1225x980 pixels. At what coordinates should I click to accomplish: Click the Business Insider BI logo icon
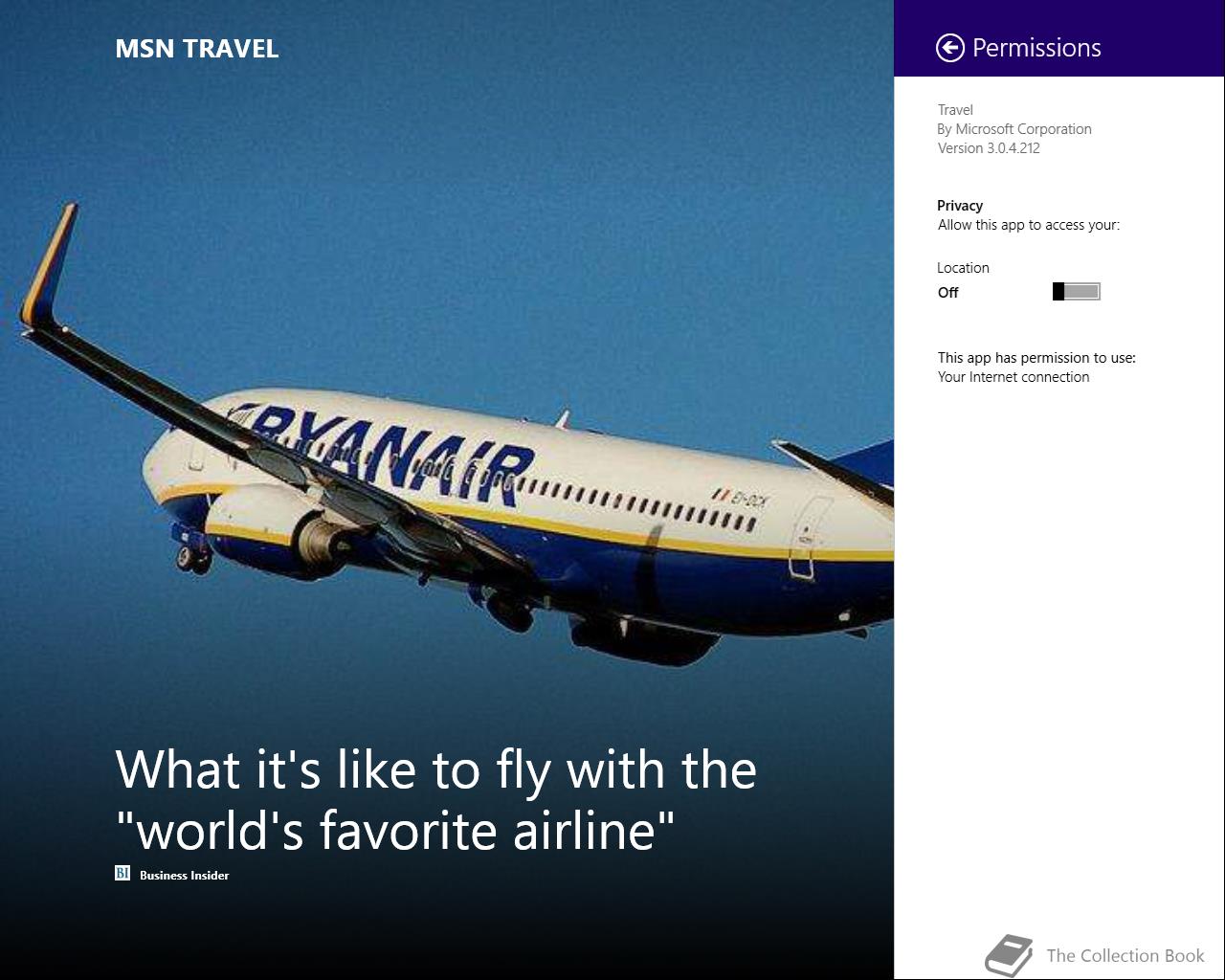point(122,873)
